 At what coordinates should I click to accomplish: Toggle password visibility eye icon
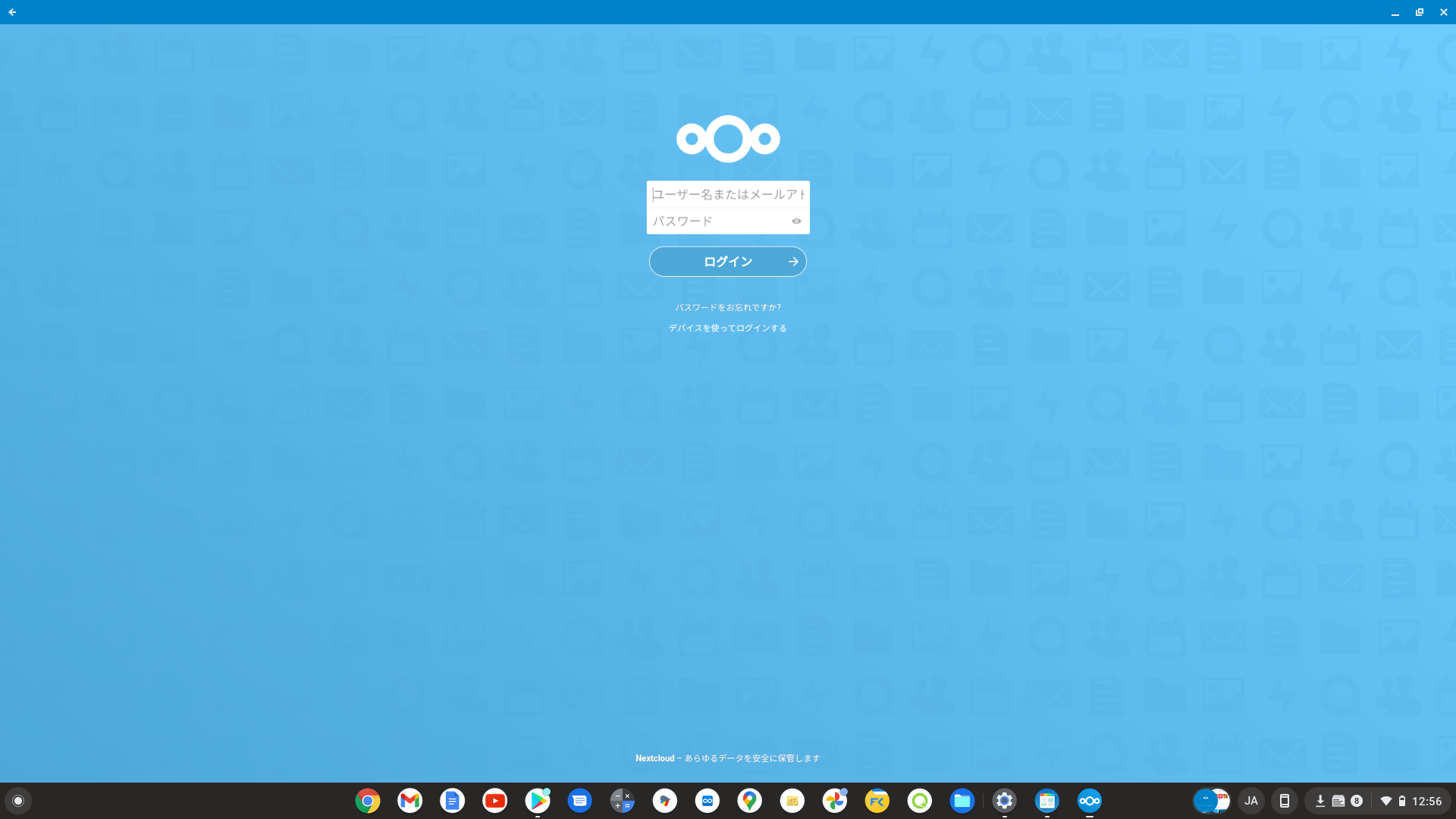click(796, 221)
